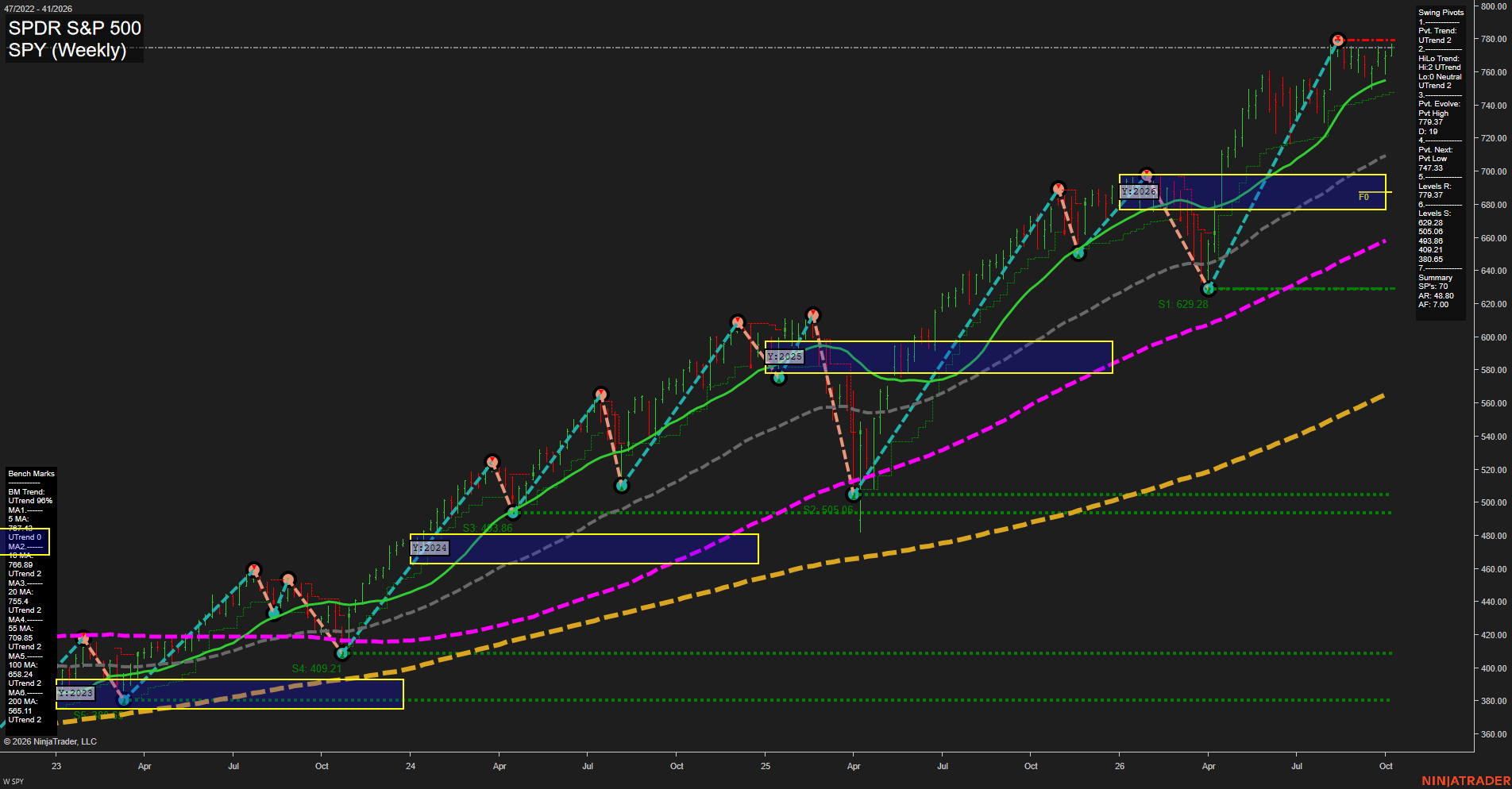Select the Y:2024 yearly range label
This screenshot has height=789, width=1512.
click(x=430, y=548)
